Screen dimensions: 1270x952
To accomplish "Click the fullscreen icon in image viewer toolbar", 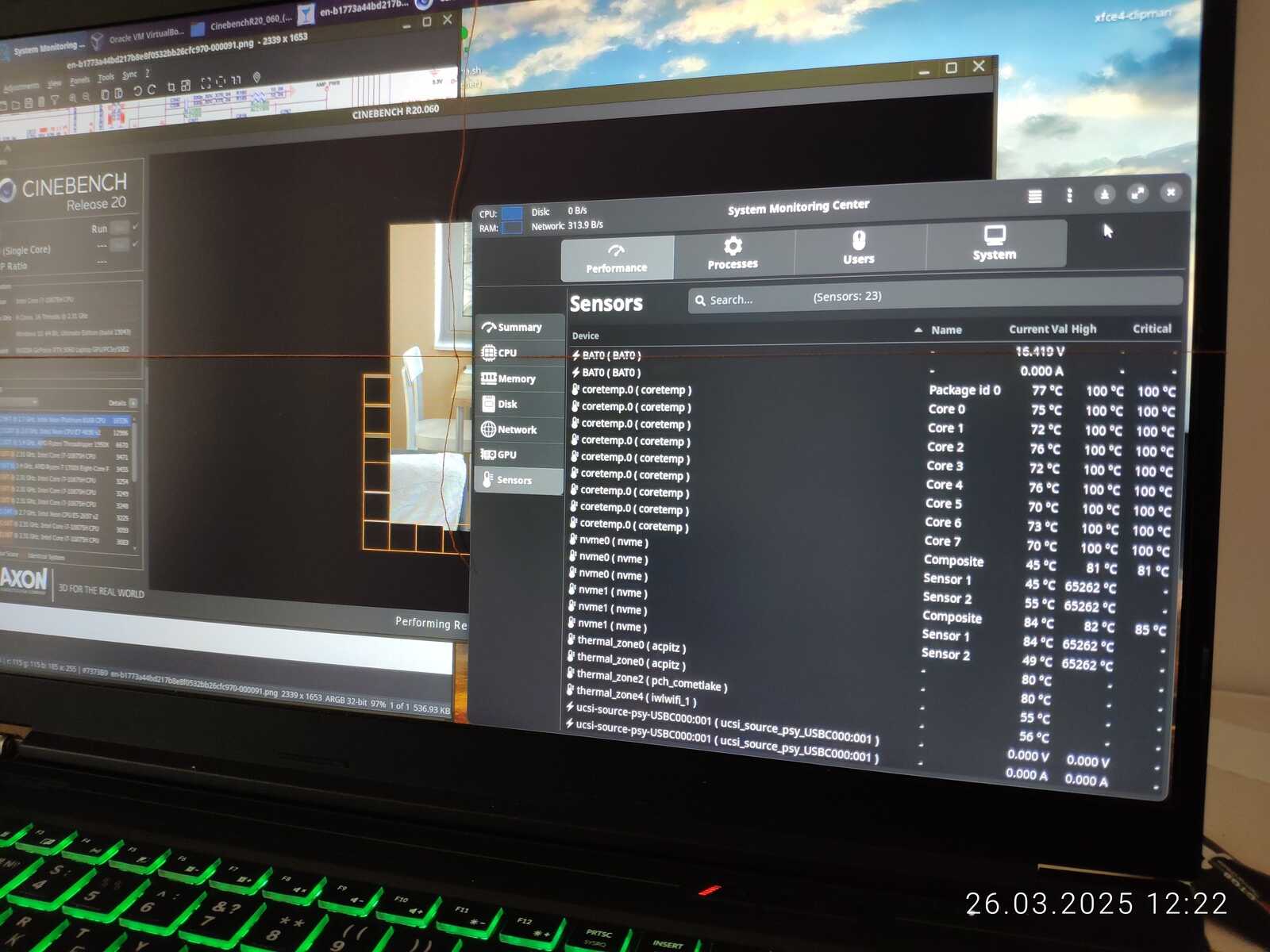I will [x=205, y=83].
